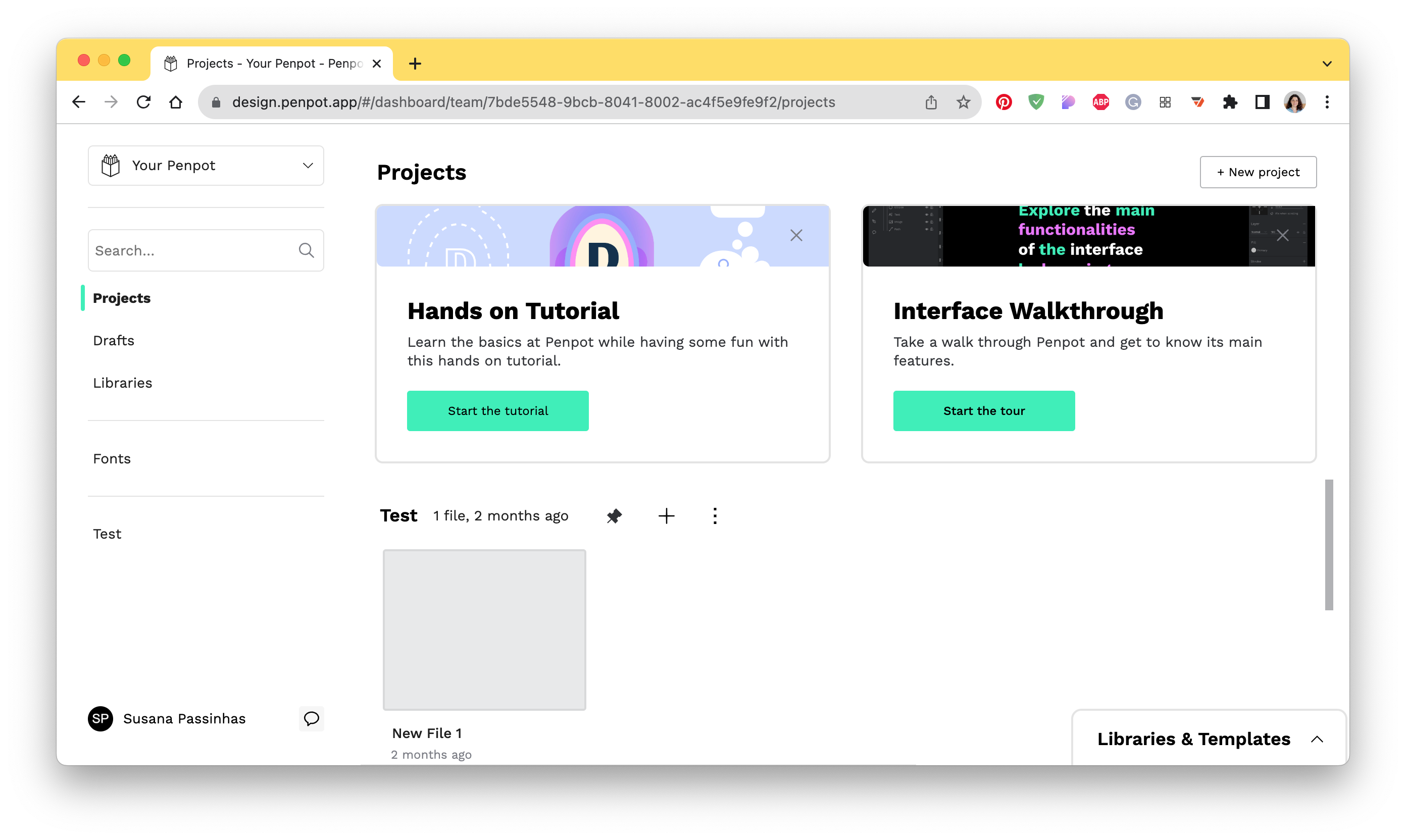This screenshot has height=840, width=1406.
Task: Select Projects in the sidebar
Action: (x=122, y=298)
